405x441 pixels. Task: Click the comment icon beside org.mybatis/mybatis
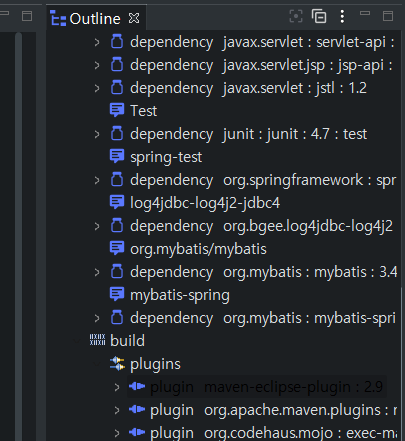coord(117,248)
